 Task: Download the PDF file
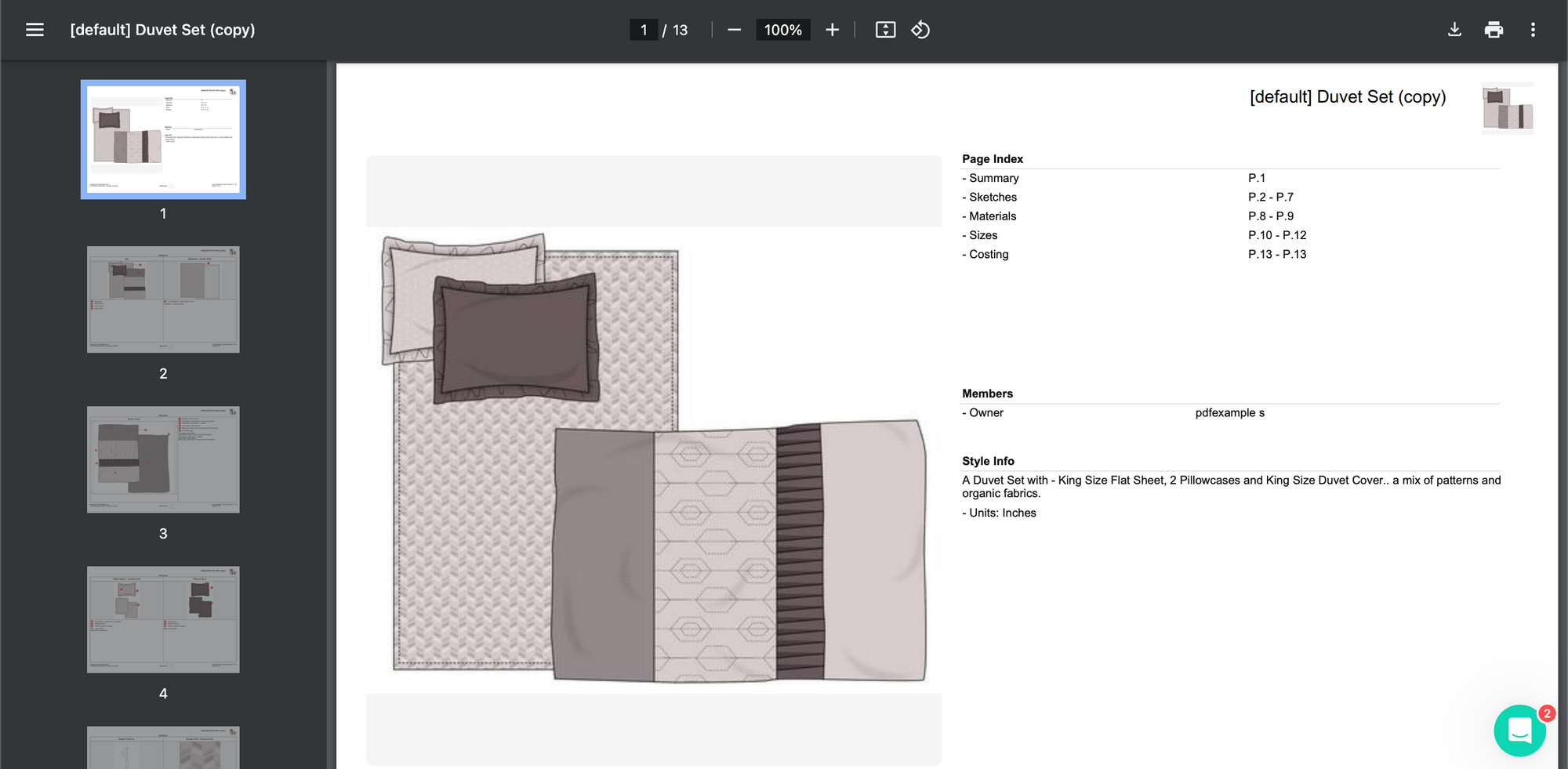(1454, 30)
